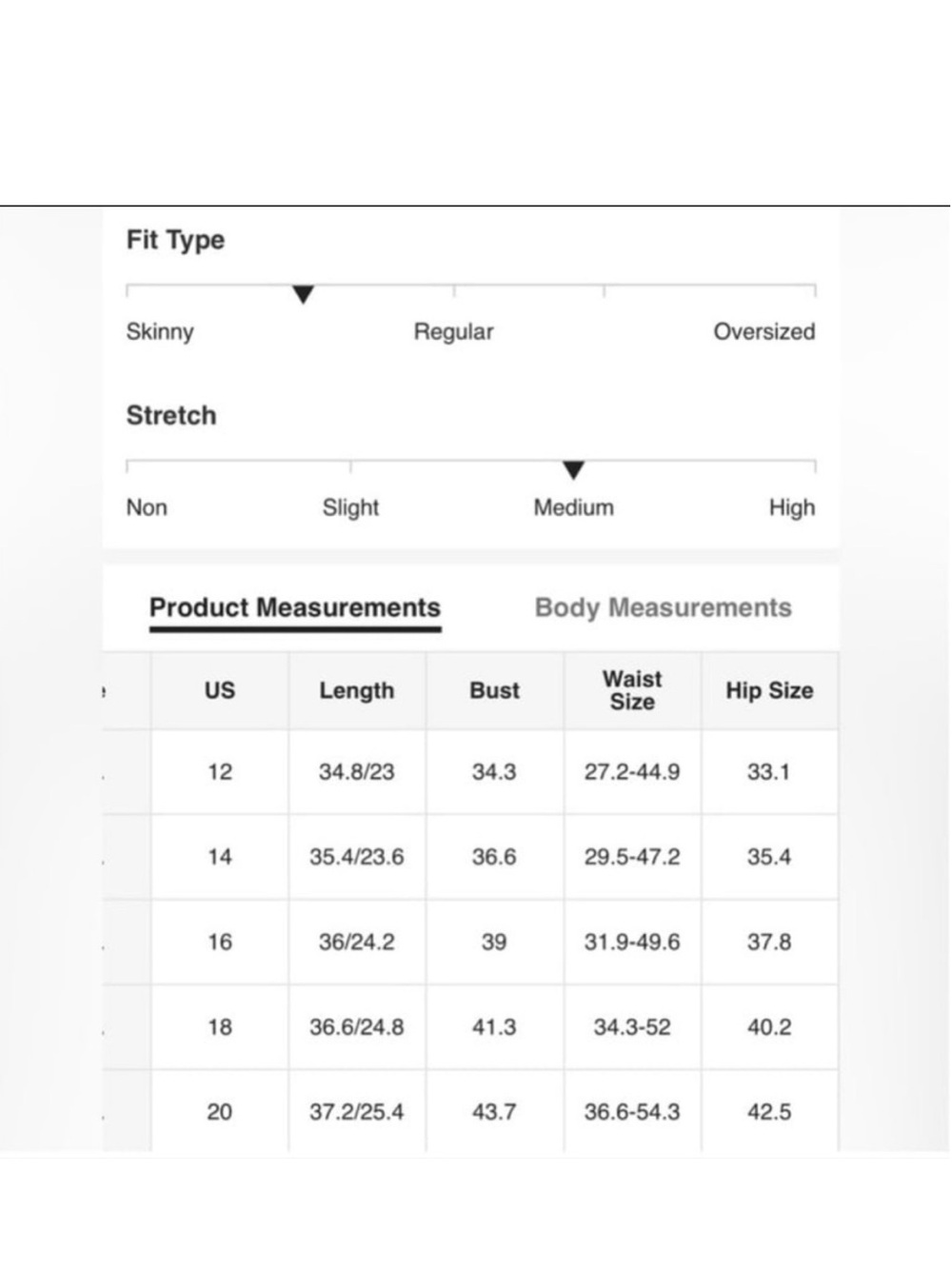952x1269 pixels.
Task: Click the Fit Type slider marker
Action: [x=303, y=295]
